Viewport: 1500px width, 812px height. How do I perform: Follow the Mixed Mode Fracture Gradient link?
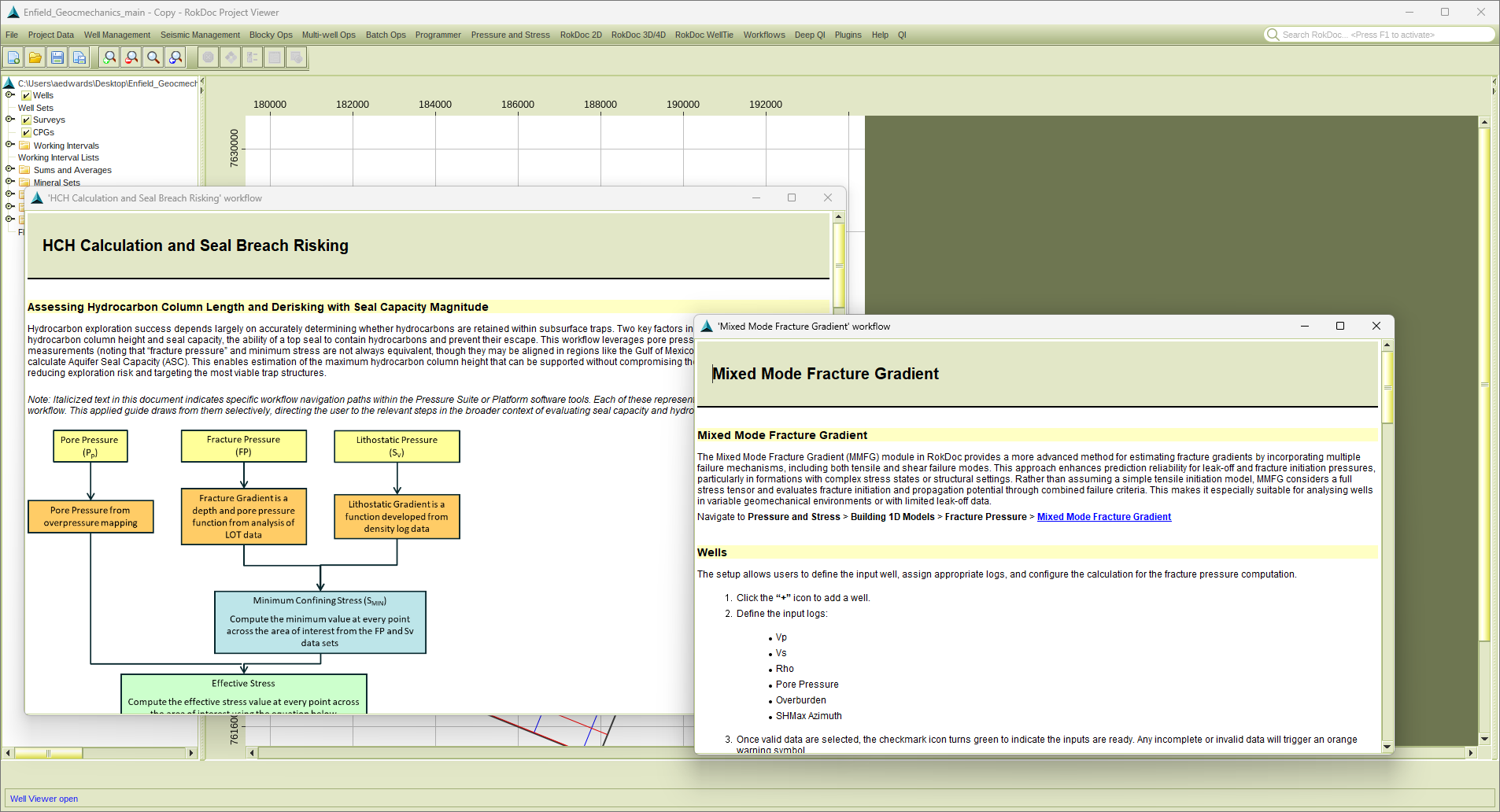1104,517
